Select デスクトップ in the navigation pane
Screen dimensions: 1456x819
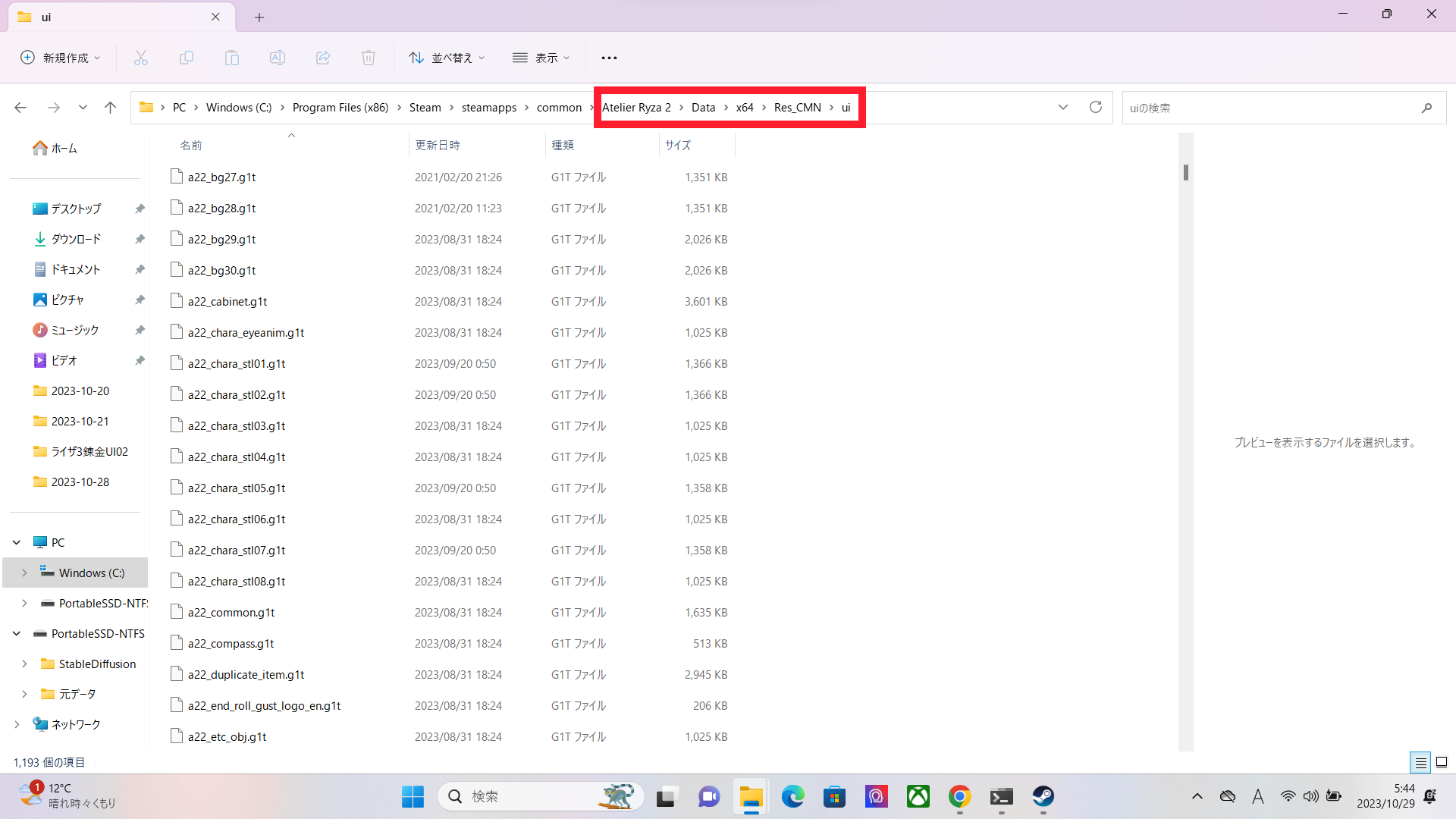76,209
